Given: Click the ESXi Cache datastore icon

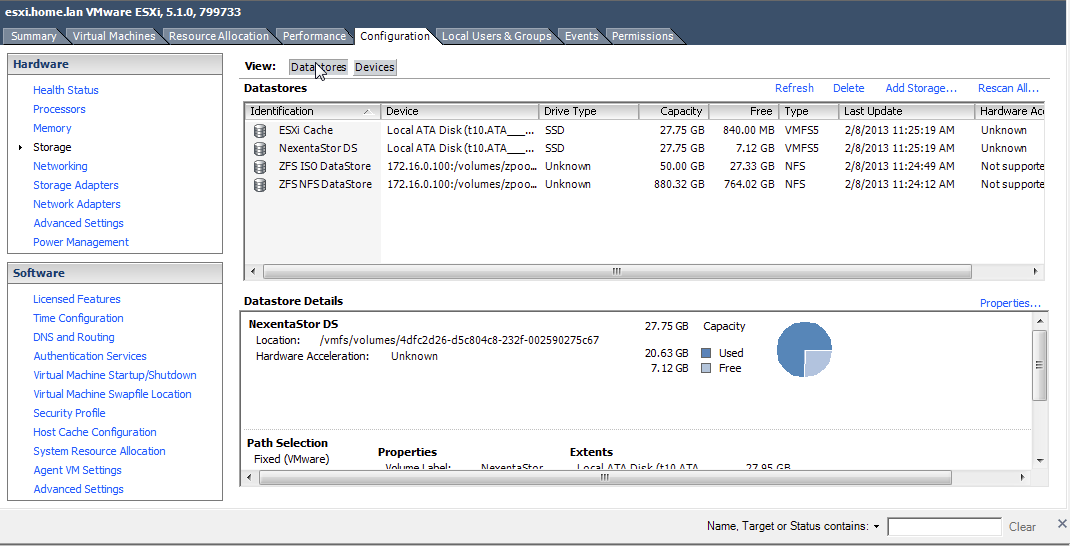Looking at the screenshot, I should (260, 130).
